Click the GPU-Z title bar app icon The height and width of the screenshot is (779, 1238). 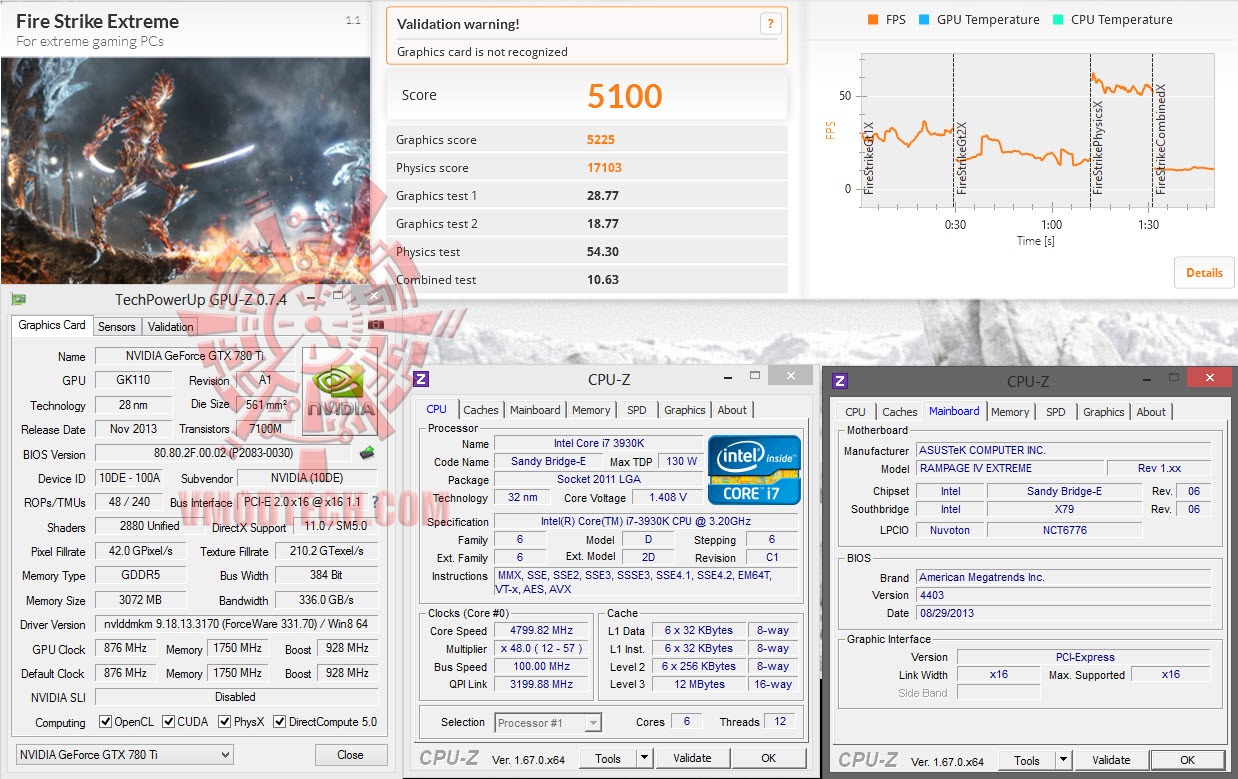coord(18,299)
